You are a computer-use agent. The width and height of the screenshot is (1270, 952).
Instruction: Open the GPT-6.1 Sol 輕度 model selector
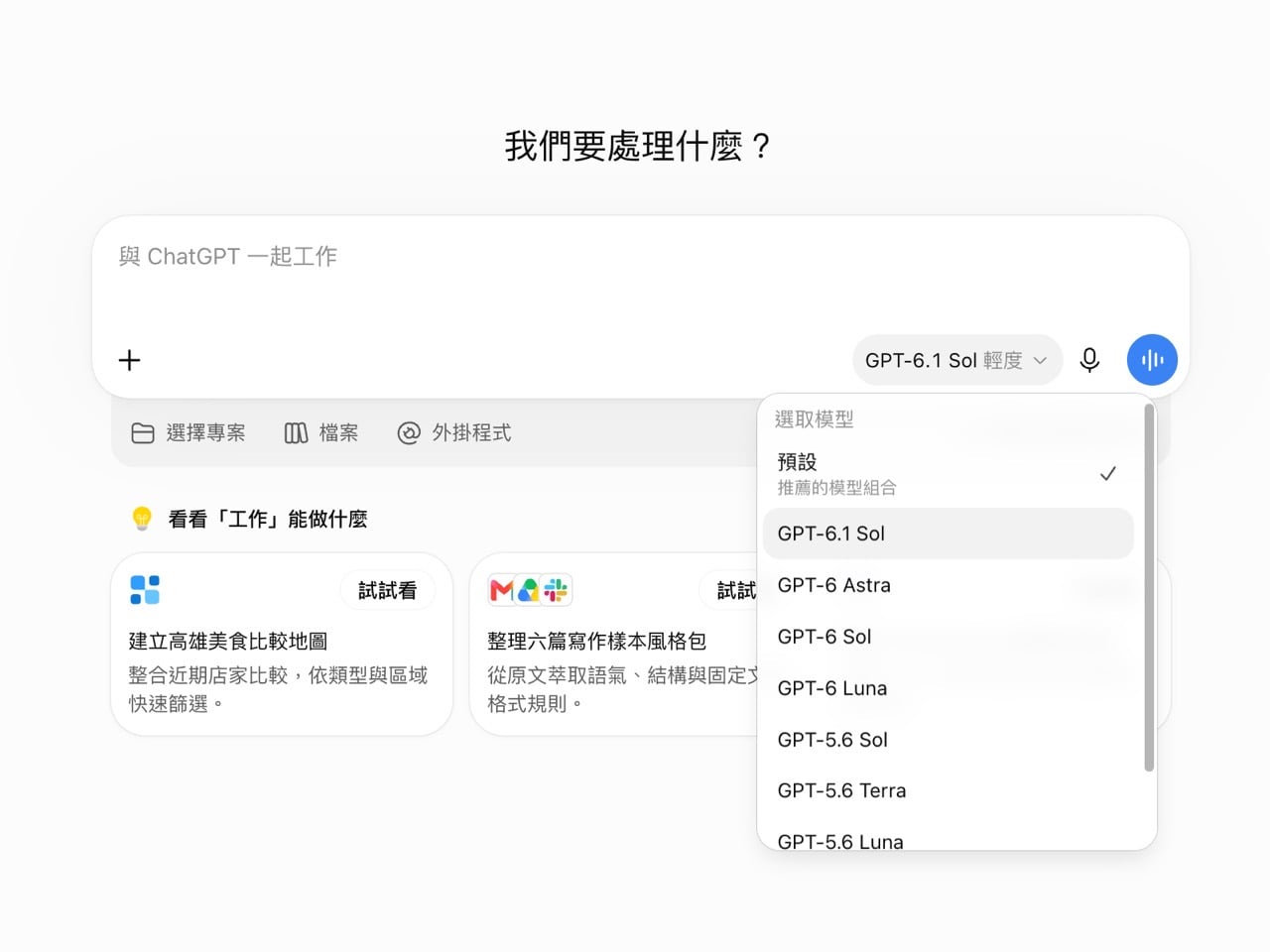[x=956, y=360]
